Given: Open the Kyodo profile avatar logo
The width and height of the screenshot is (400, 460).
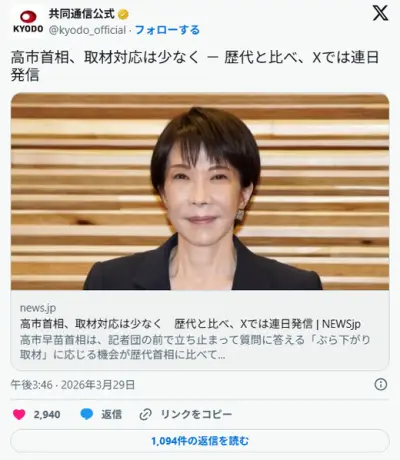Looking at the screenshot, I should 28,21.
